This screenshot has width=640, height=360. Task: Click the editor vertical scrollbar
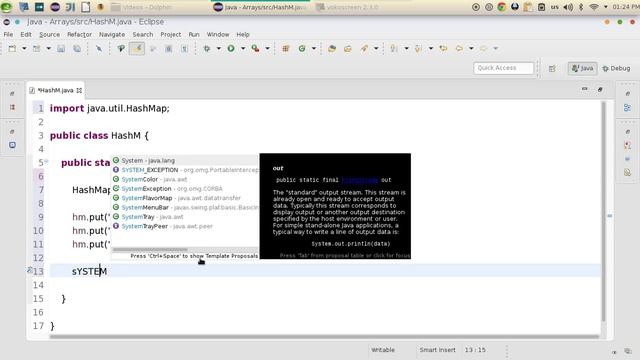click(604, 211)
